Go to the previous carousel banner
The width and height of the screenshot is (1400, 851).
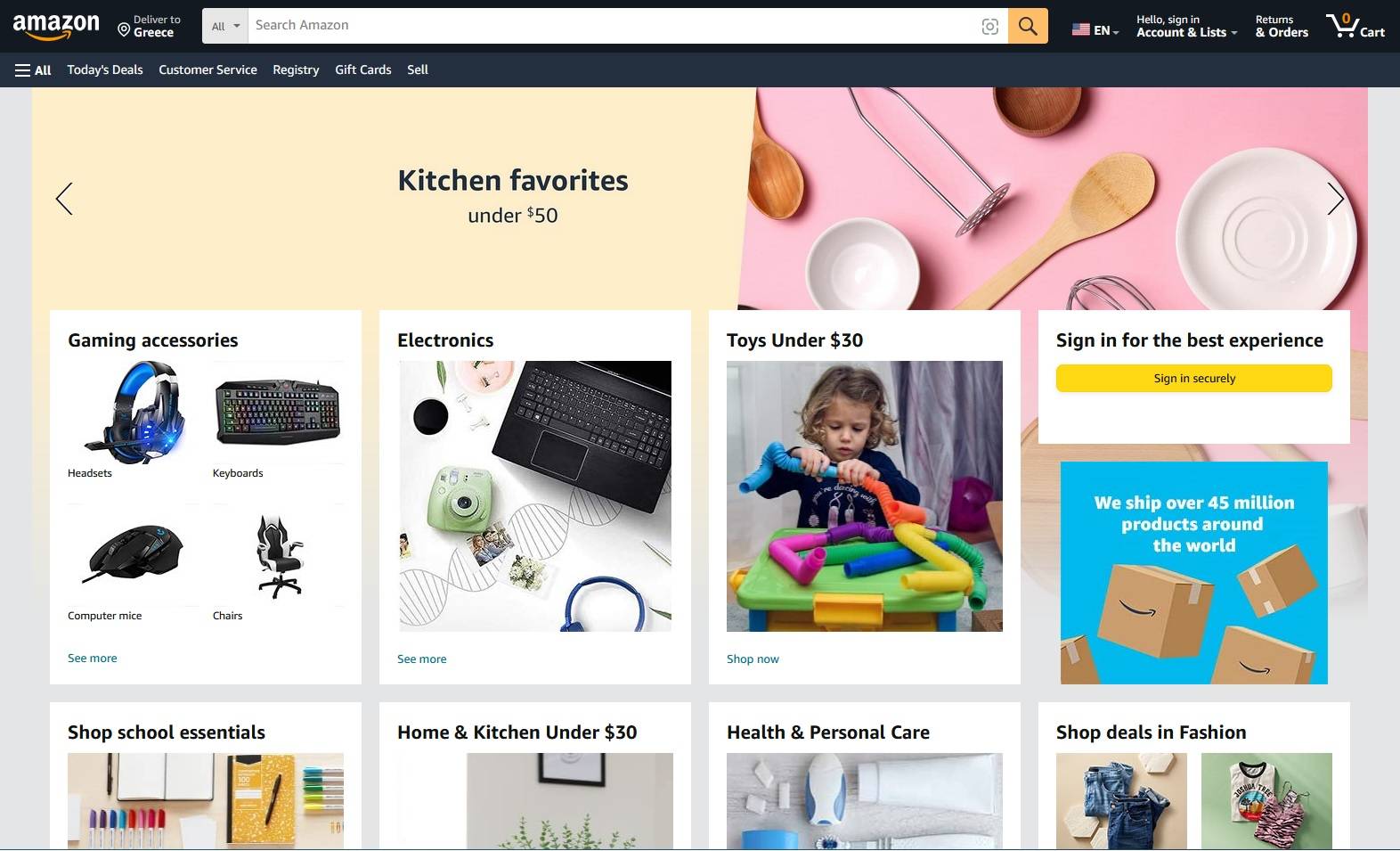[x=64, y=199]
